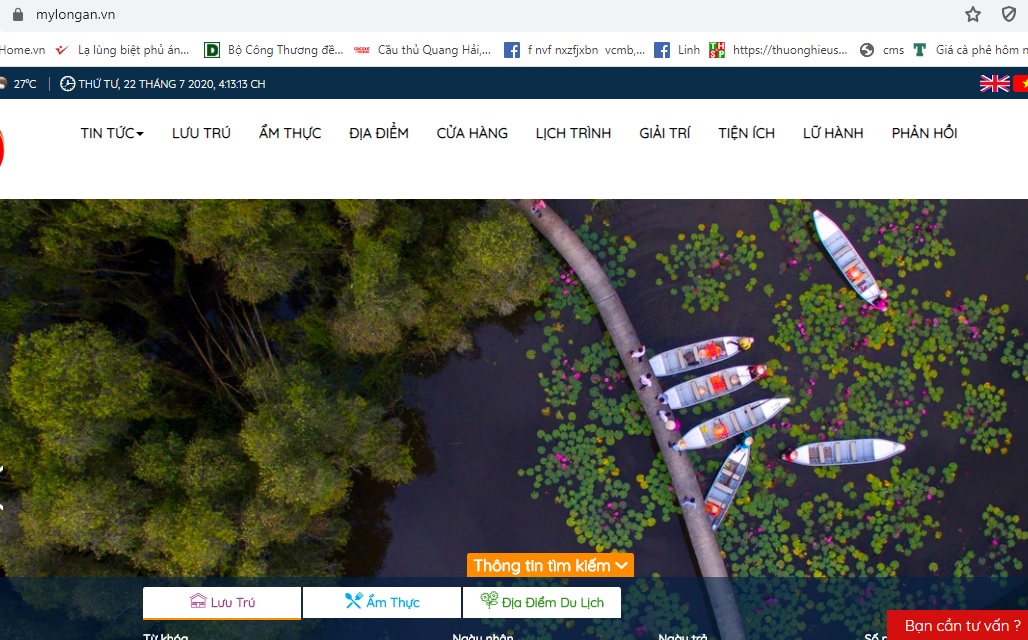This screenshot has height=640, width=1028.
Task: Select the Địa Điểm Du Lịch tab
Action: pyautogui.click(x=542, y=602)
